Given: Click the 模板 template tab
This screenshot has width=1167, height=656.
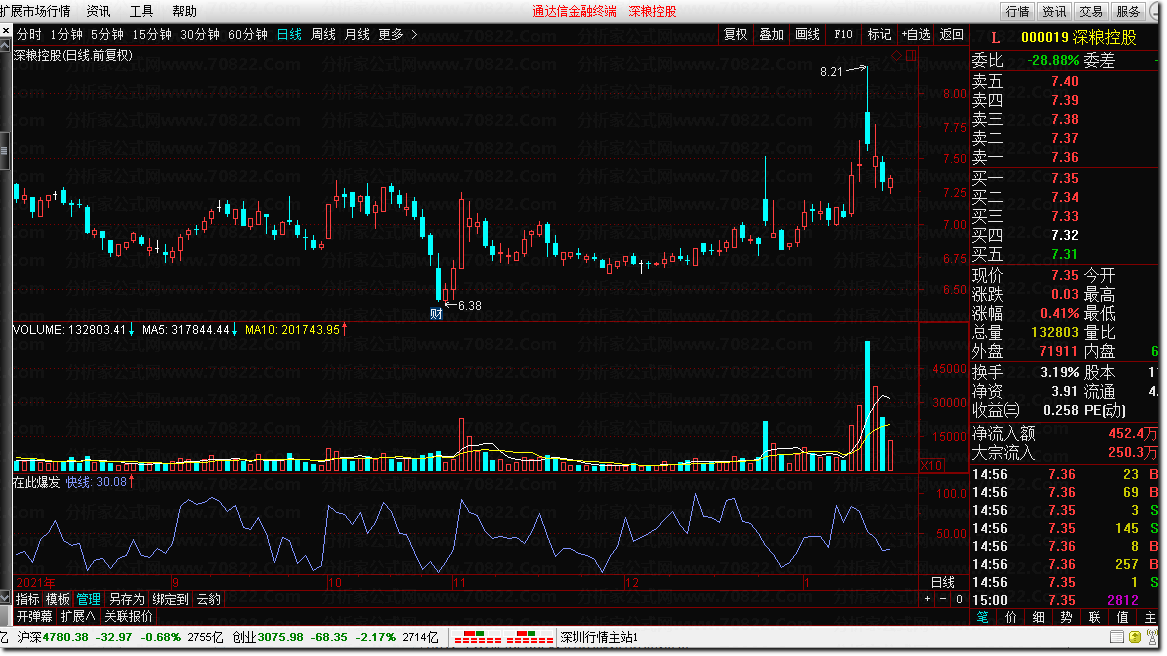Looking at the screenshot, I should coord(57,599).
